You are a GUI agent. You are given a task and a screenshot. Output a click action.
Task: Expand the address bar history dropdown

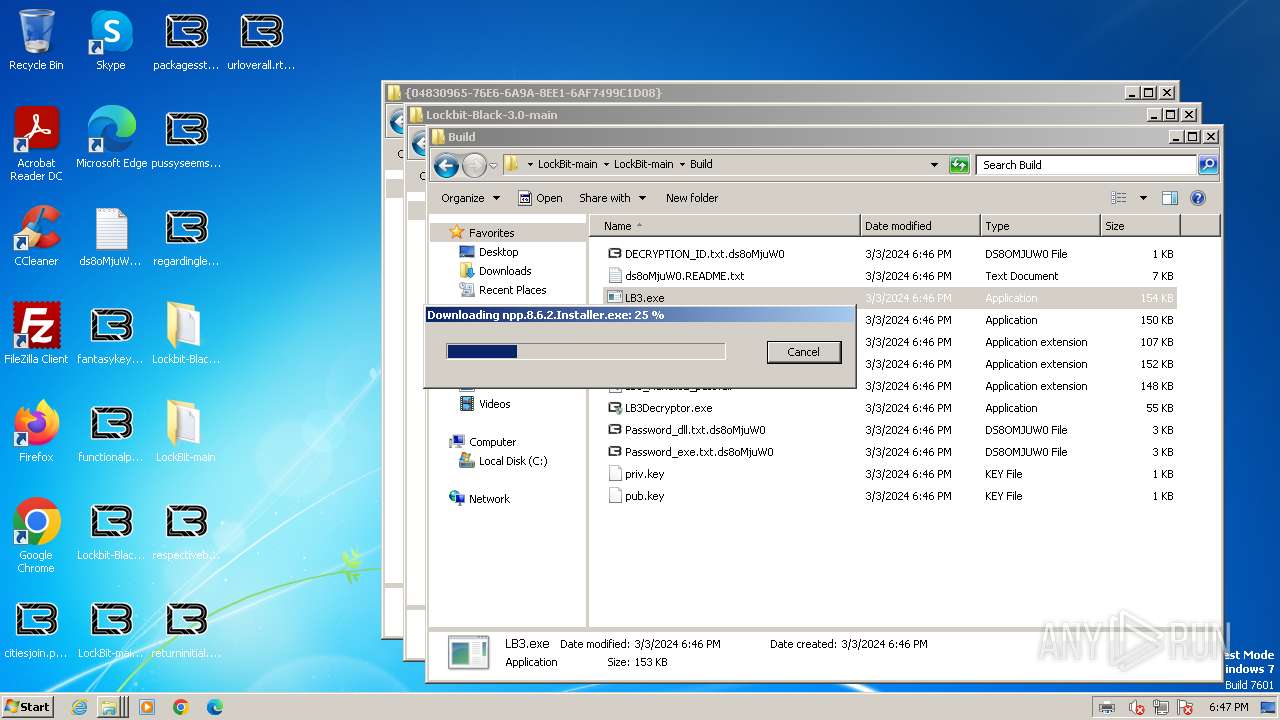coord(934,165)
